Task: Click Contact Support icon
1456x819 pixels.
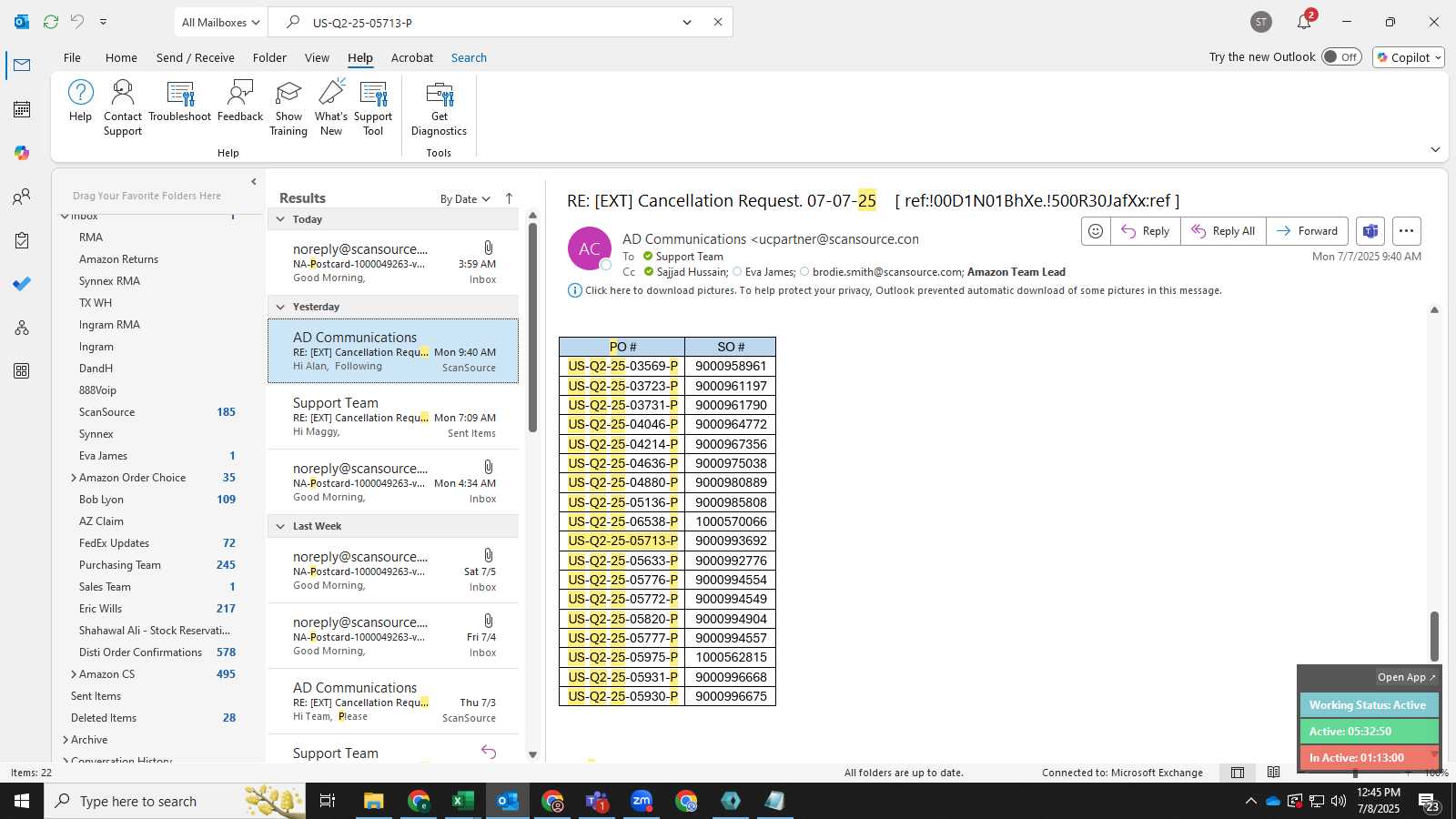Action: point(123,107)
